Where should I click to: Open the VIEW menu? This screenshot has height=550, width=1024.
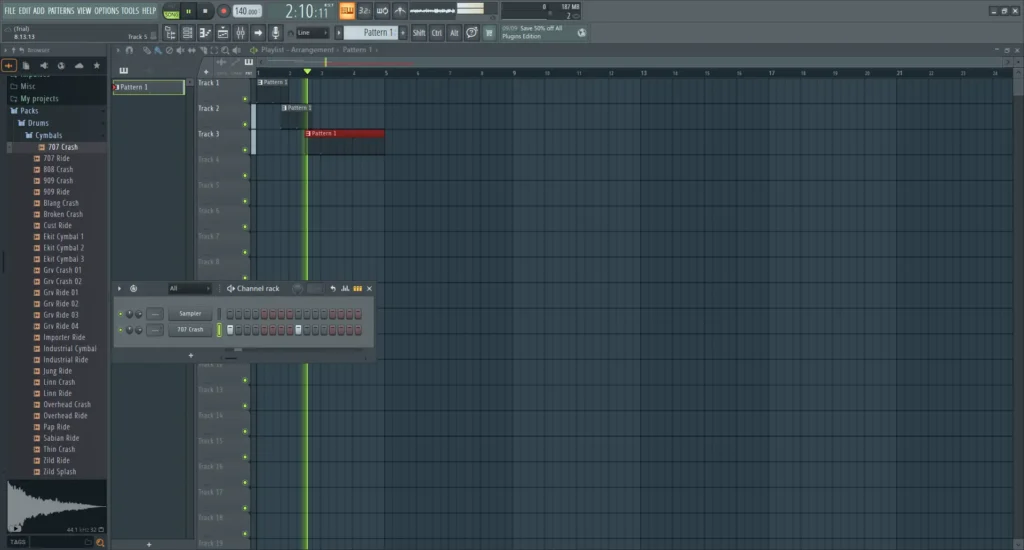pos(84,10)
